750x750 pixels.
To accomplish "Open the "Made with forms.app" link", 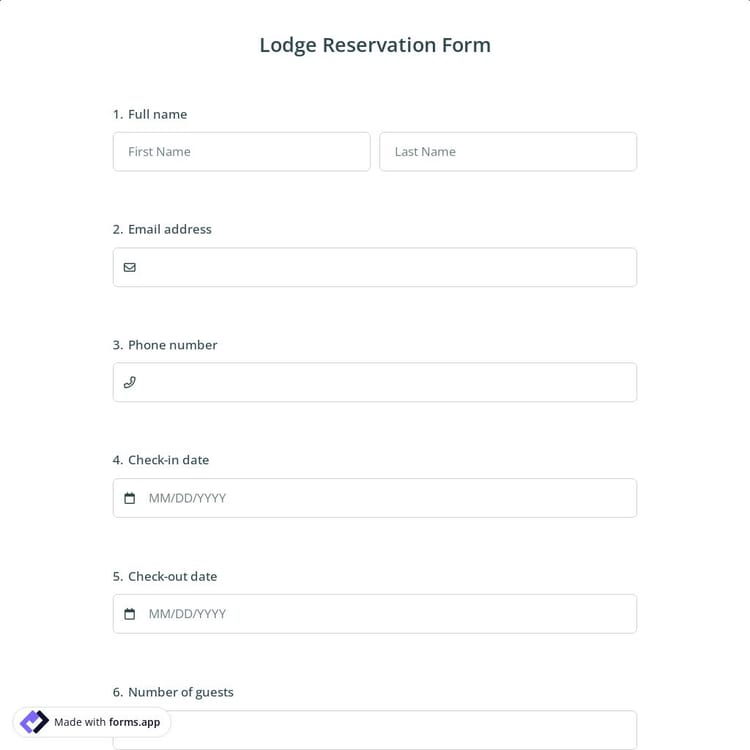I will pos(106,722).
